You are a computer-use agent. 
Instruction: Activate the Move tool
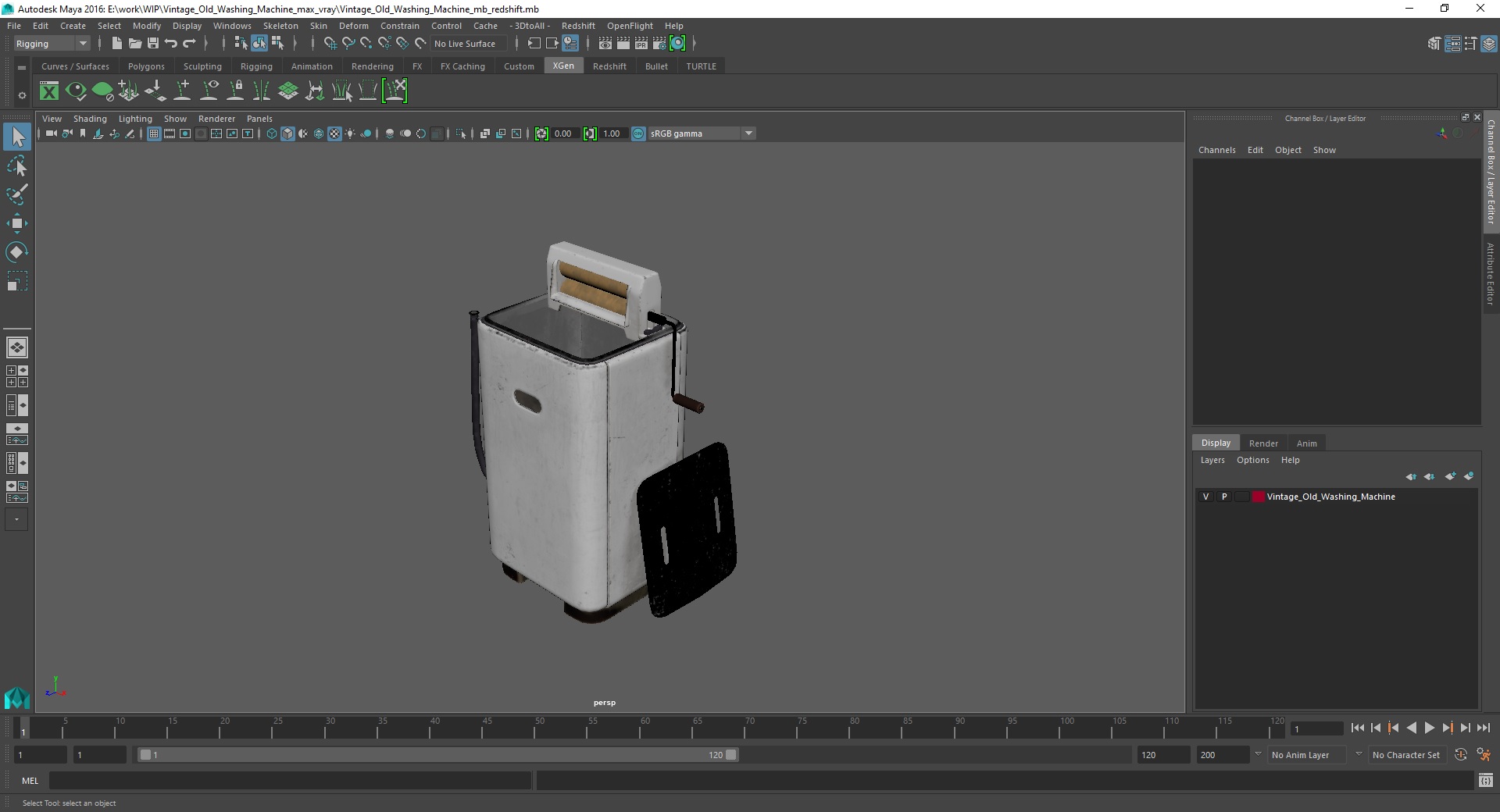click(17, 223)
